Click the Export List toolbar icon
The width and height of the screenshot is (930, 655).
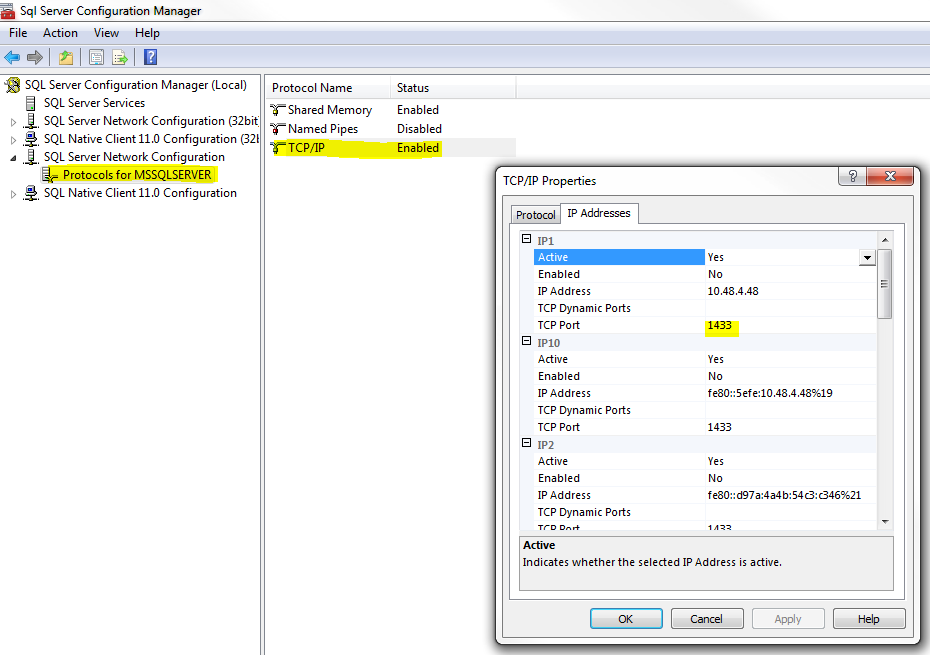(x=120, y=57)
